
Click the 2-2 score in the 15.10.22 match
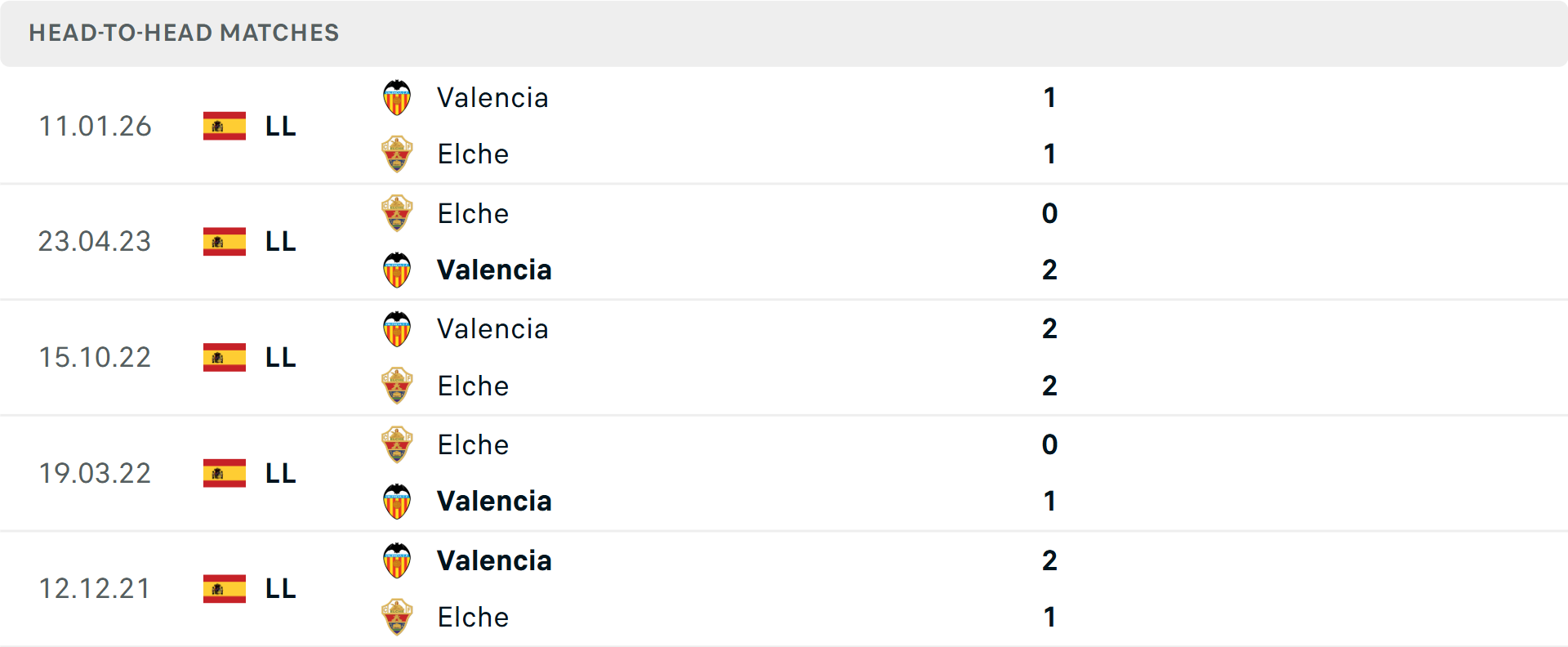tap(1050, 357)
